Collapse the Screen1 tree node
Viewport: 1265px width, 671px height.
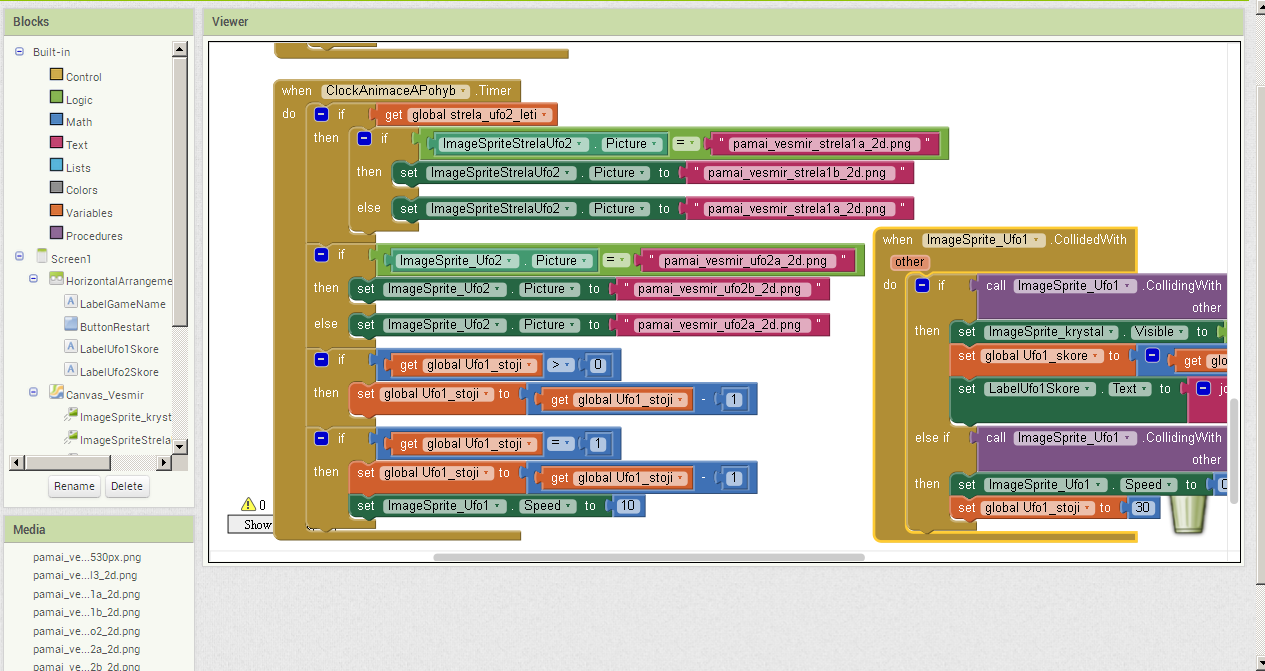(x=20, y=258)
